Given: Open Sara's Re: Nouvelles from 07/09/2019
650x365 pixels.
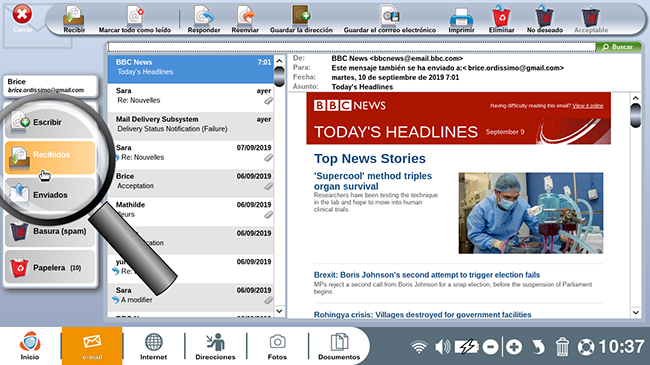Looking at the screenshot, I should click(190, 154).
